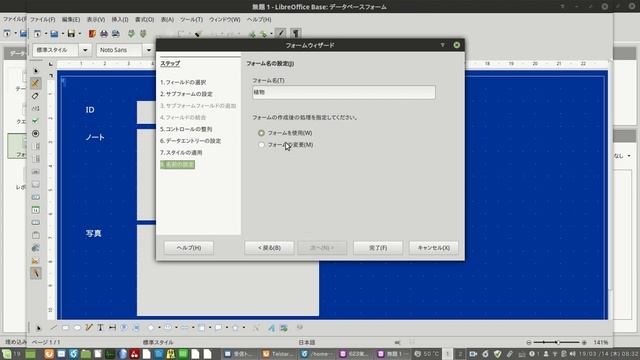Open the Telstar taskbar window entry
Viewport: 640px width, 360px height.
[x=278, y=353]
